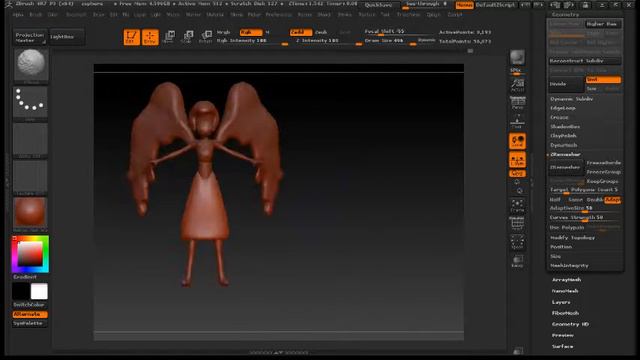Open the LightBox browser
This screenshot has height=360, width=640.
67,37
